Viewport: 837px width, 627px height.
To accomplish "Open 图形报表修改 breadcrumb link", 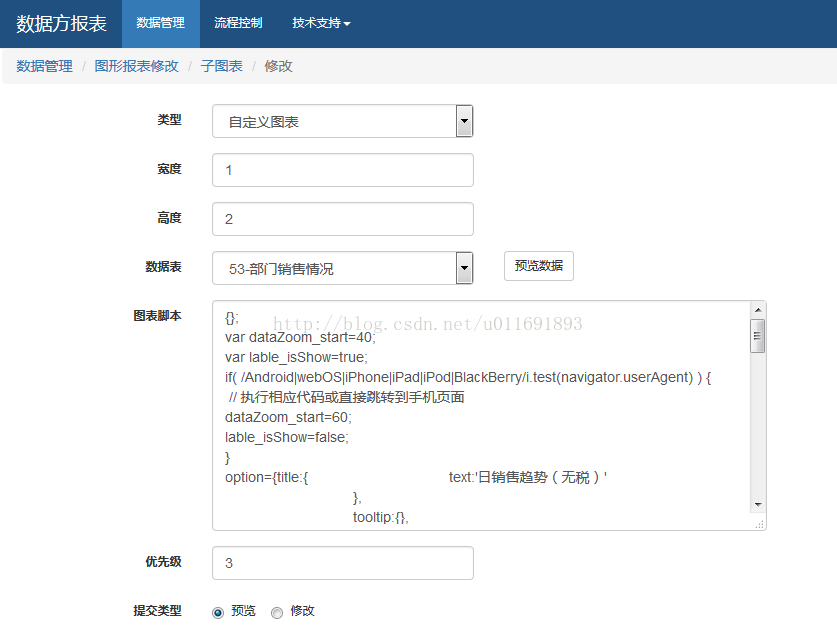I will point(137,66).
